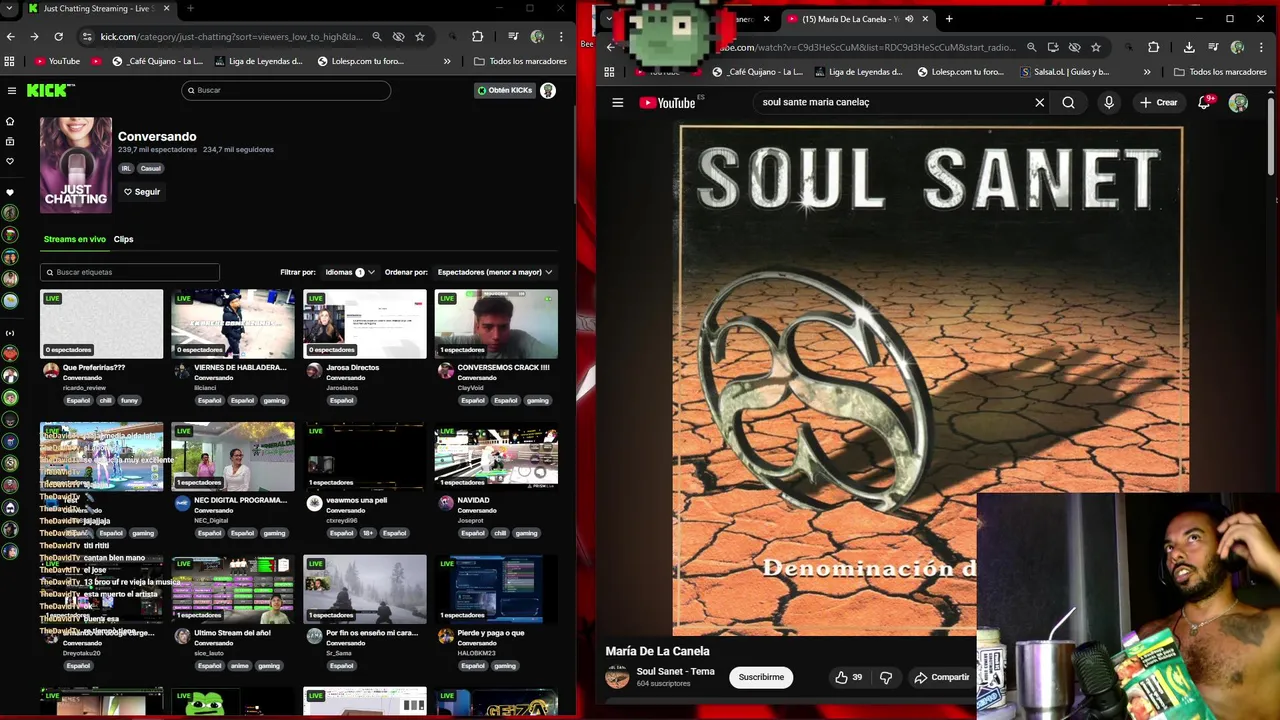The height and width of the screenshot is (720, 1280).
Task: Bookmark YouTube page with star icon
Action: click(x=1096, y=47)
